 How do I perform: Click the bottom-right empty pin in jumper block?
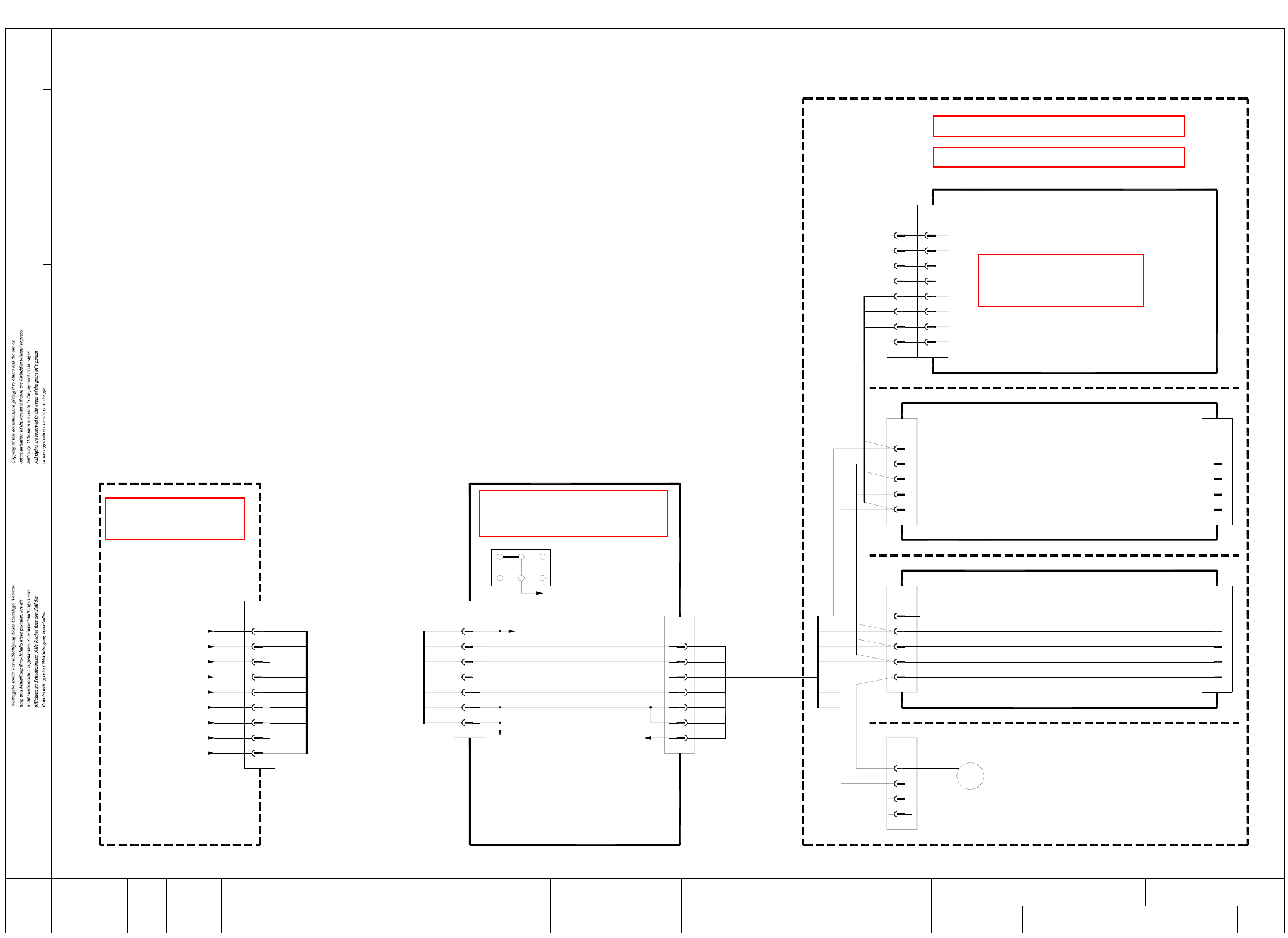[x=543, y=578]
